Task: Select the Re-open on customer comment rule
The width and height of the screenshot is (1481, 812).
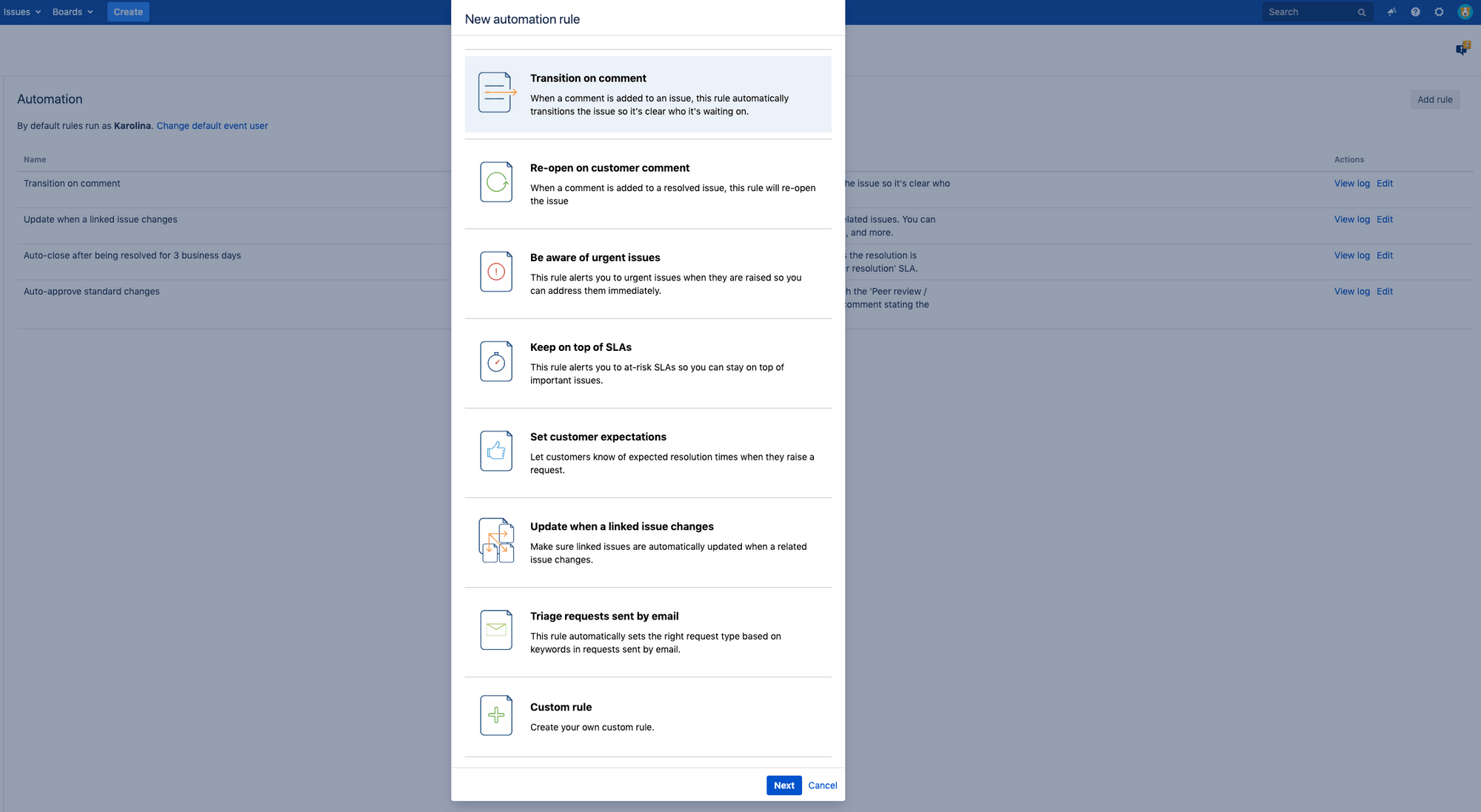Action: pyautogui.click(x=647, y=183)
